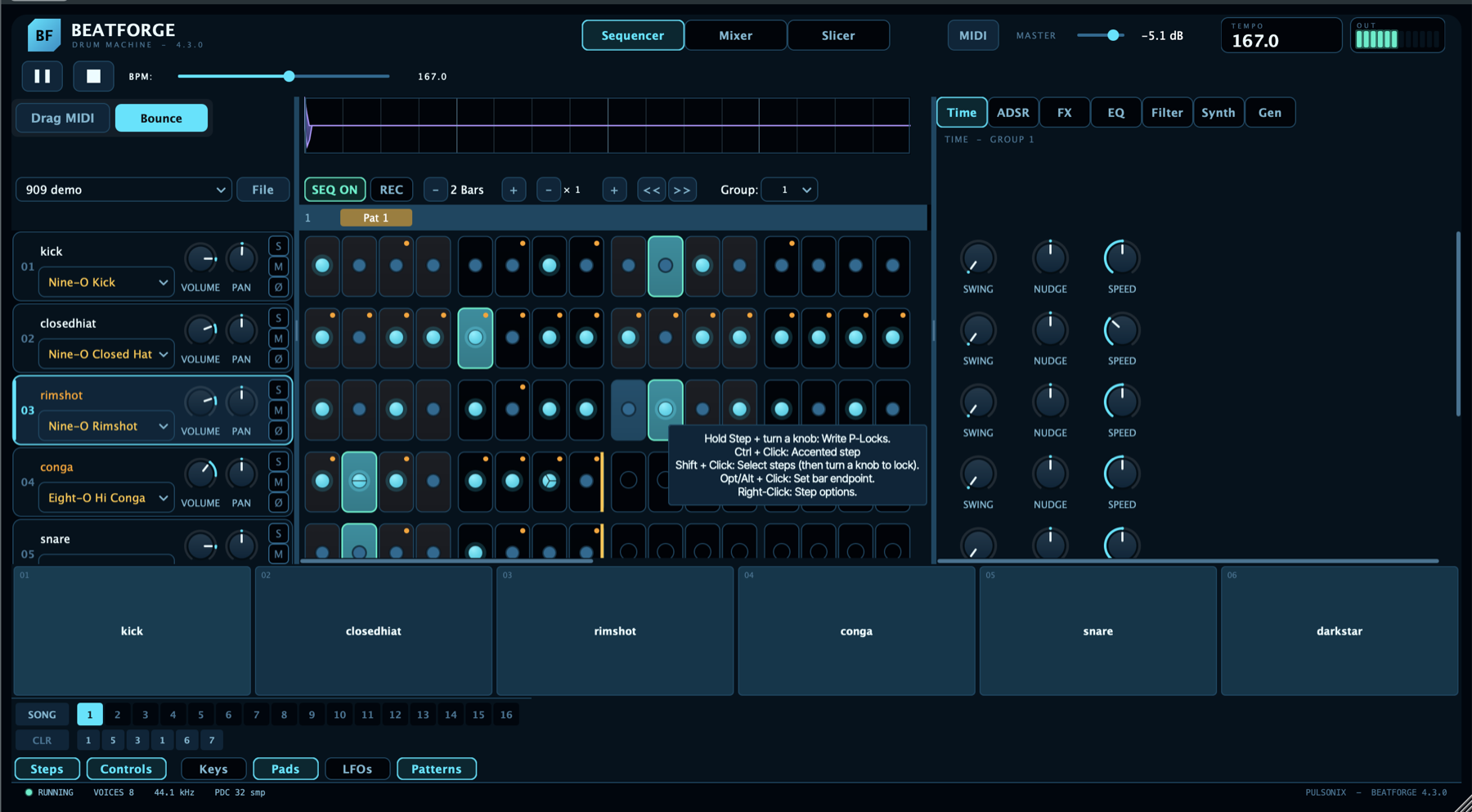
Task: Invert phase on rimshot track
Action: pyautogui.click(x=278, y=431)
